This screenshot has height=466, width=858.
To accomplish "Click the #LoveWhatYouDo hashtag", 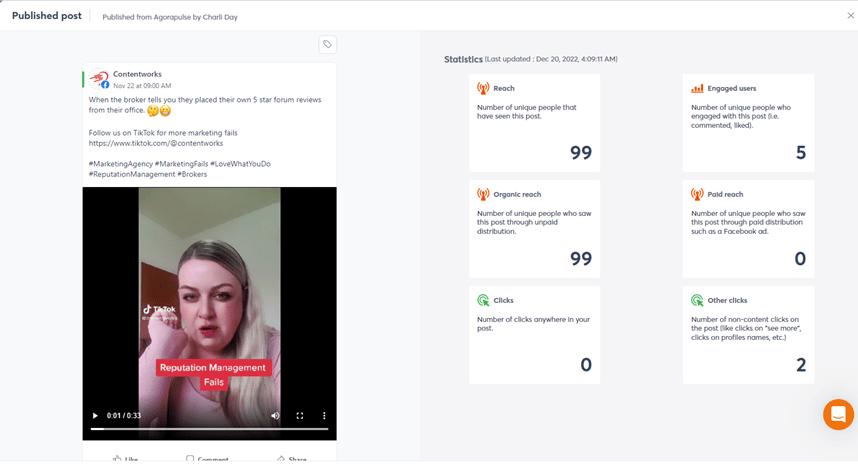I will click(x=240, y=164).
